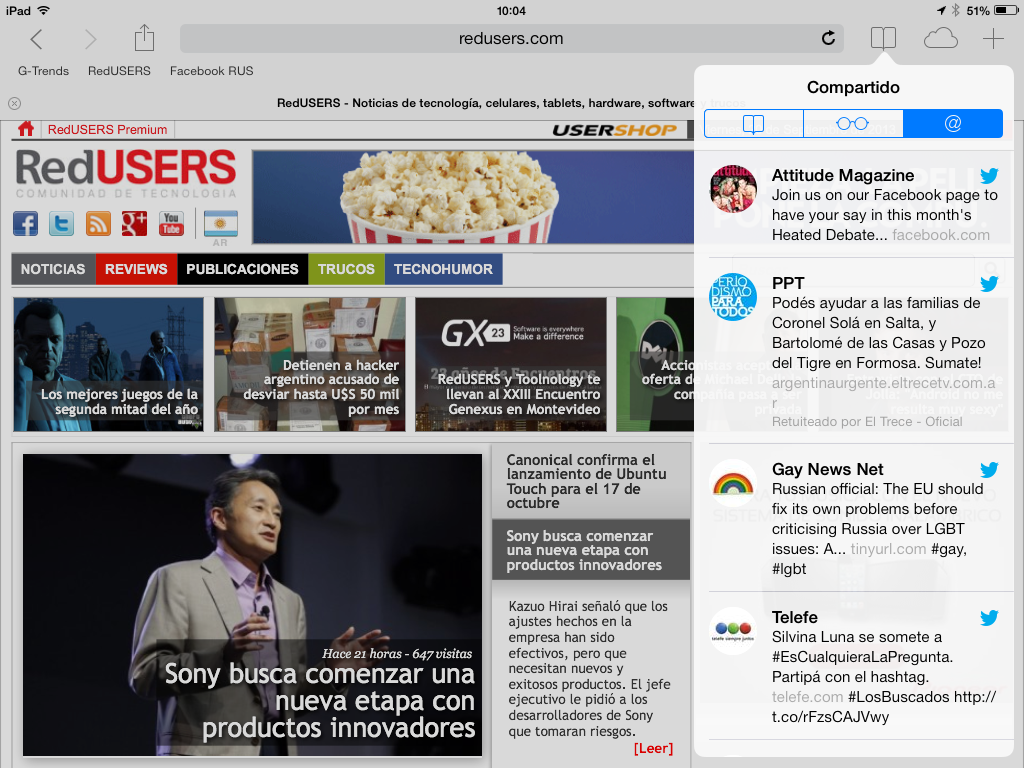Tap the Gay News Net rainbow avatar
Screen dimensions: 1024x768
(x=733, y=483)
